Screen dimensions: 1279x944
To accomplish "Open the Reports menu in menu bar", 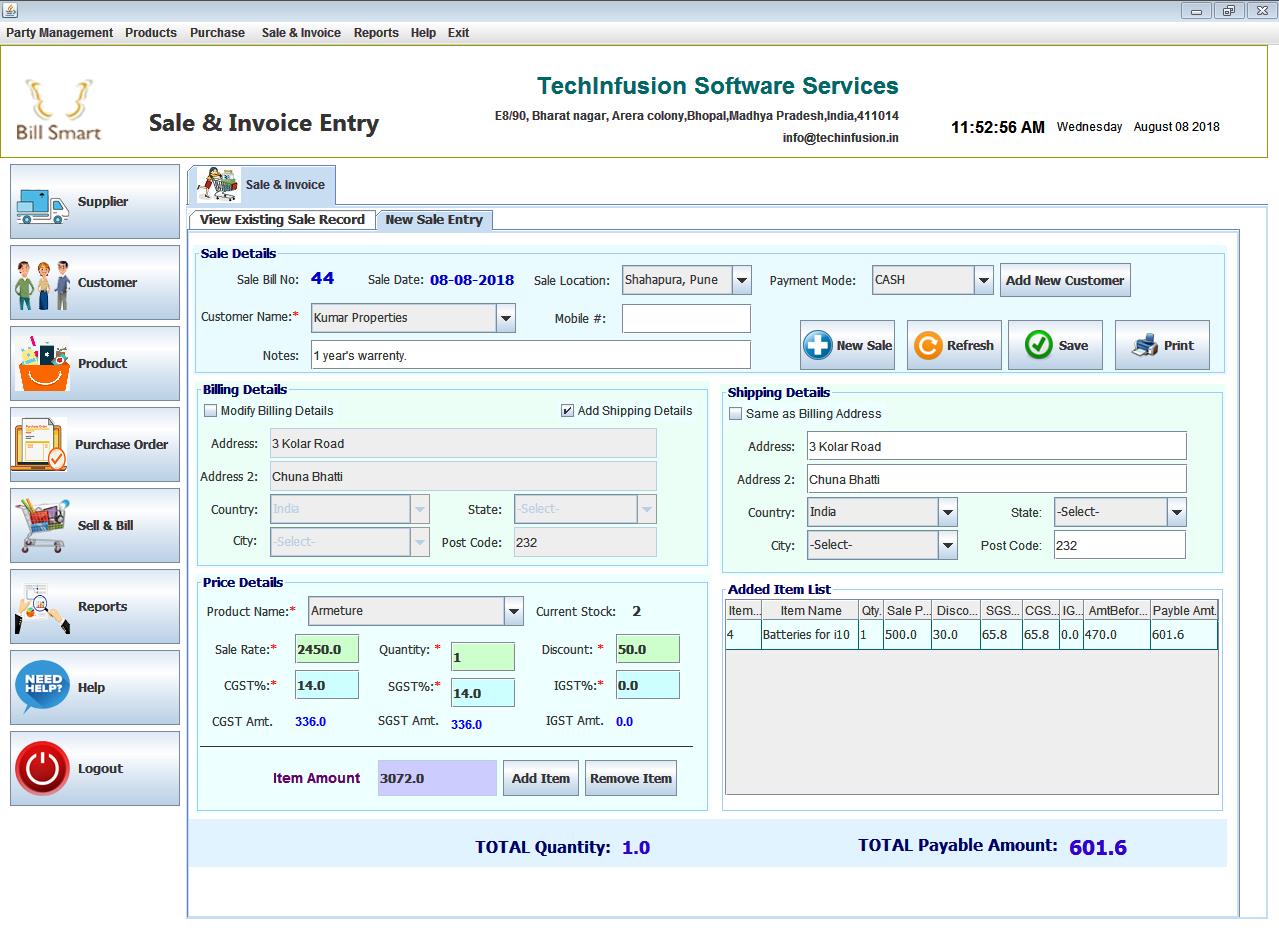I will pyautogui.click(x=376, y=33).
